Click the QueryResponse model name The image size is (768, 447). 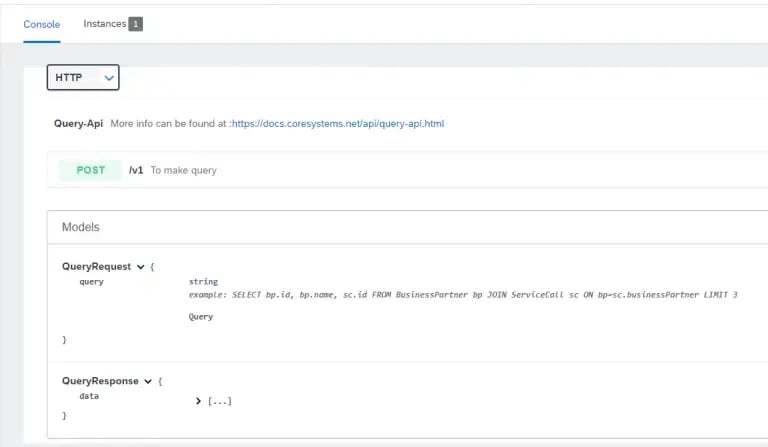pyautogui.click(x=100, y=381)
